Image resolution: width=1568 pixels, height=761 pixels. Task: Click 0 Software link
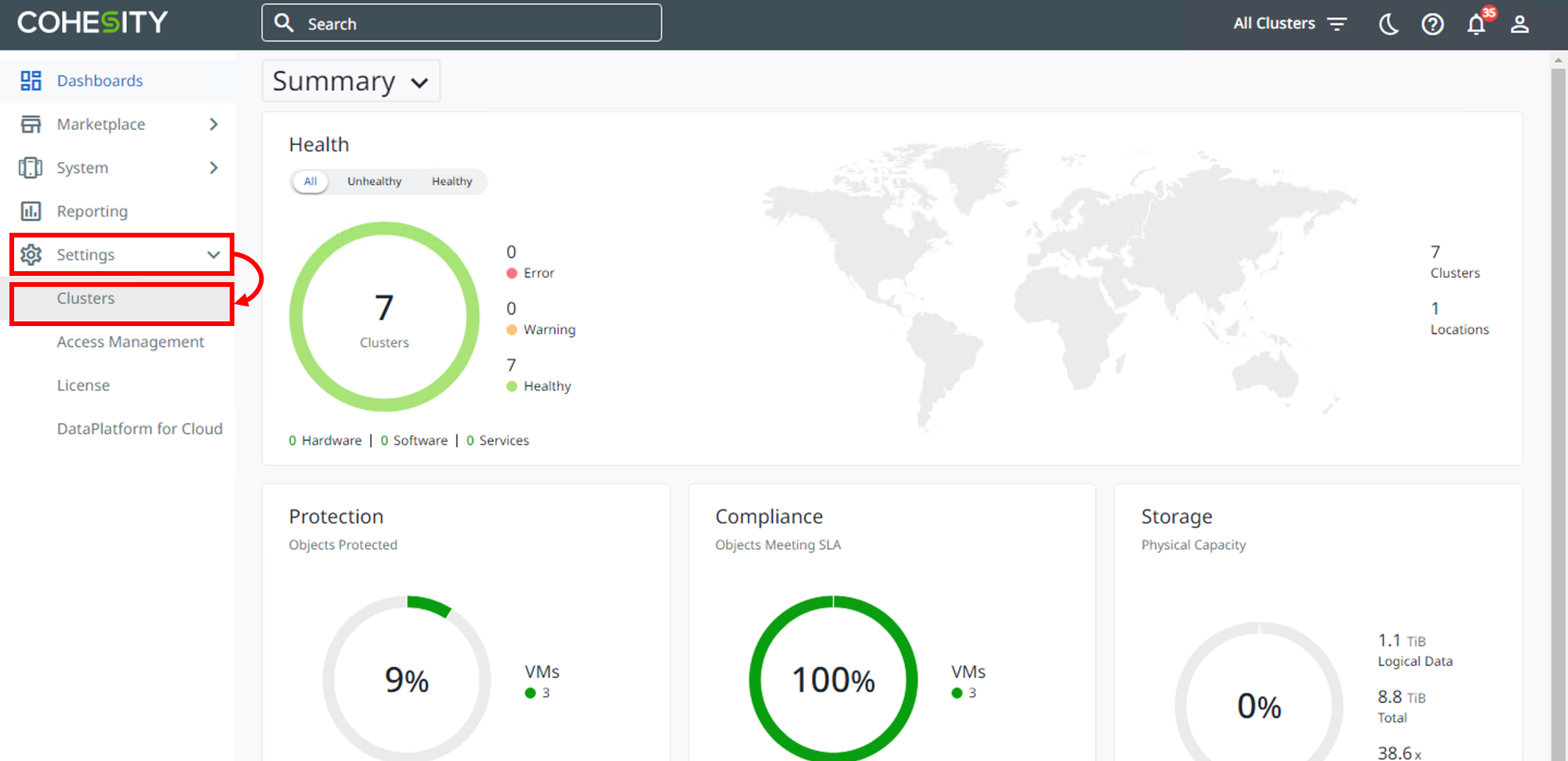pyautogui.click(x=414, y=440)
